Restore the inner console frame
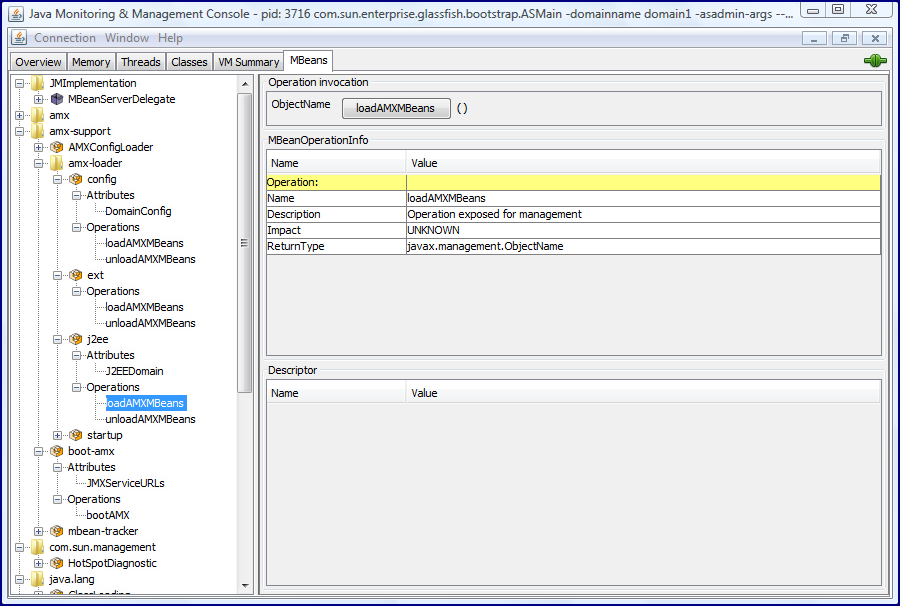This screenshot has height=606, width=900. [x=844, y=38]
